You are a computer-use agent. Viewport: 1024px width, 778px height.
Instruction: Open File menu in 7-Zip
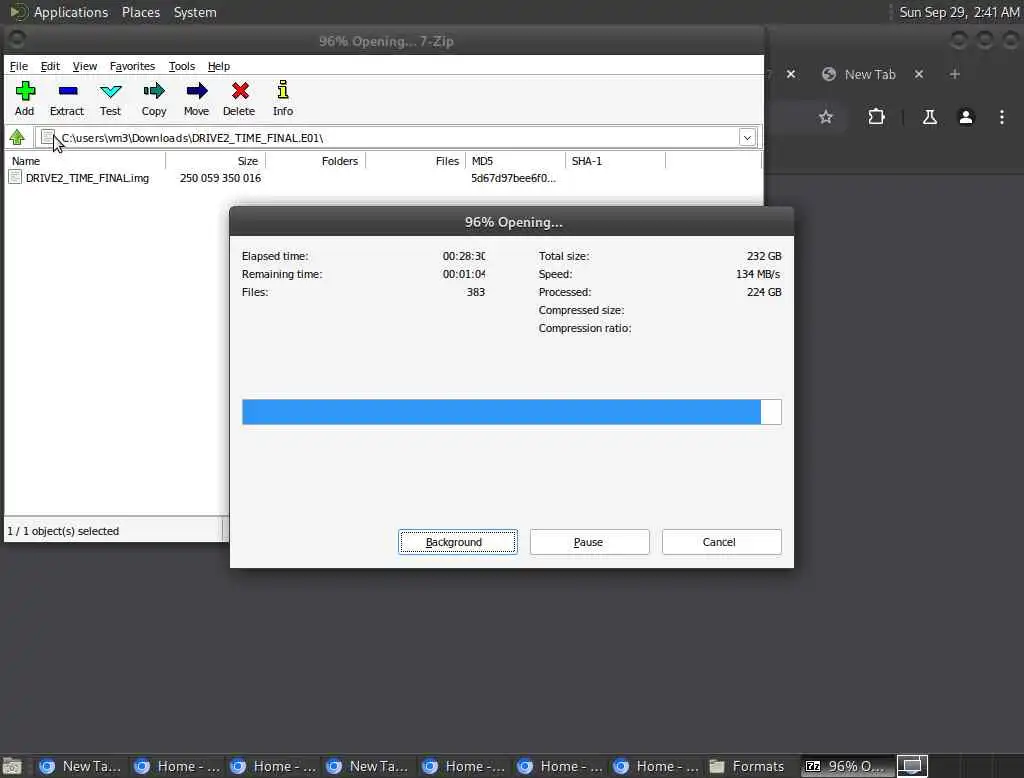(x=18, y=66)
